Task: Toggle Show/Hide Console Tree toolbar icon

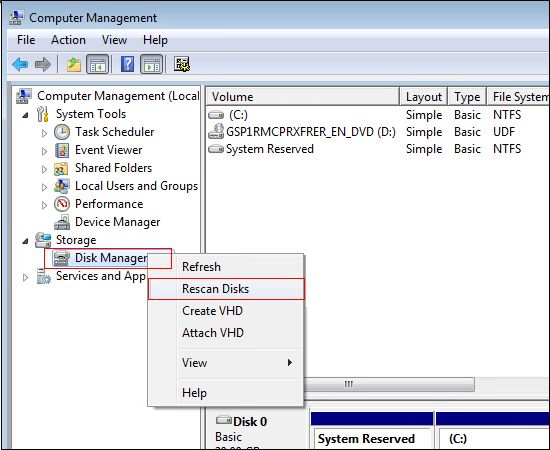Action: (x=98, y=65)
